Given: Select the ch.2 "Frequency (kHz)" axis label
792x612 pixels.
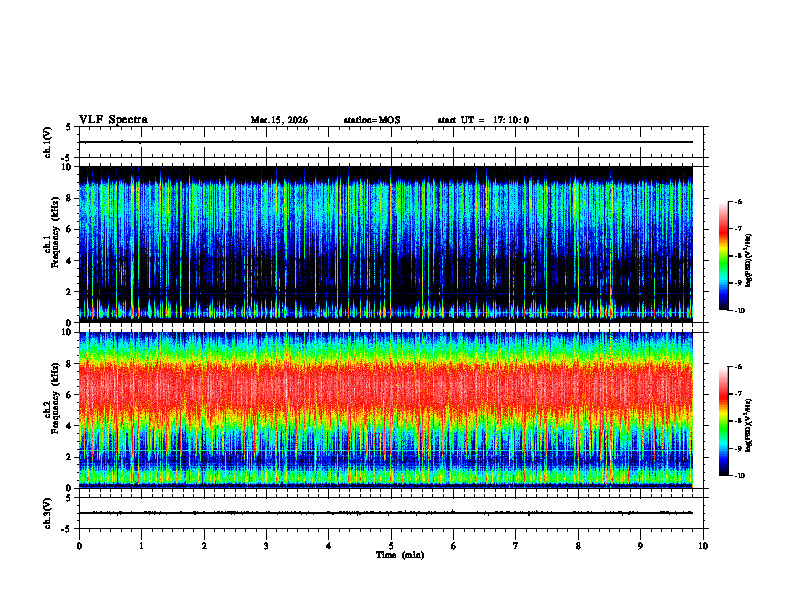Looking at the screenshot, I should pos(57,398).
